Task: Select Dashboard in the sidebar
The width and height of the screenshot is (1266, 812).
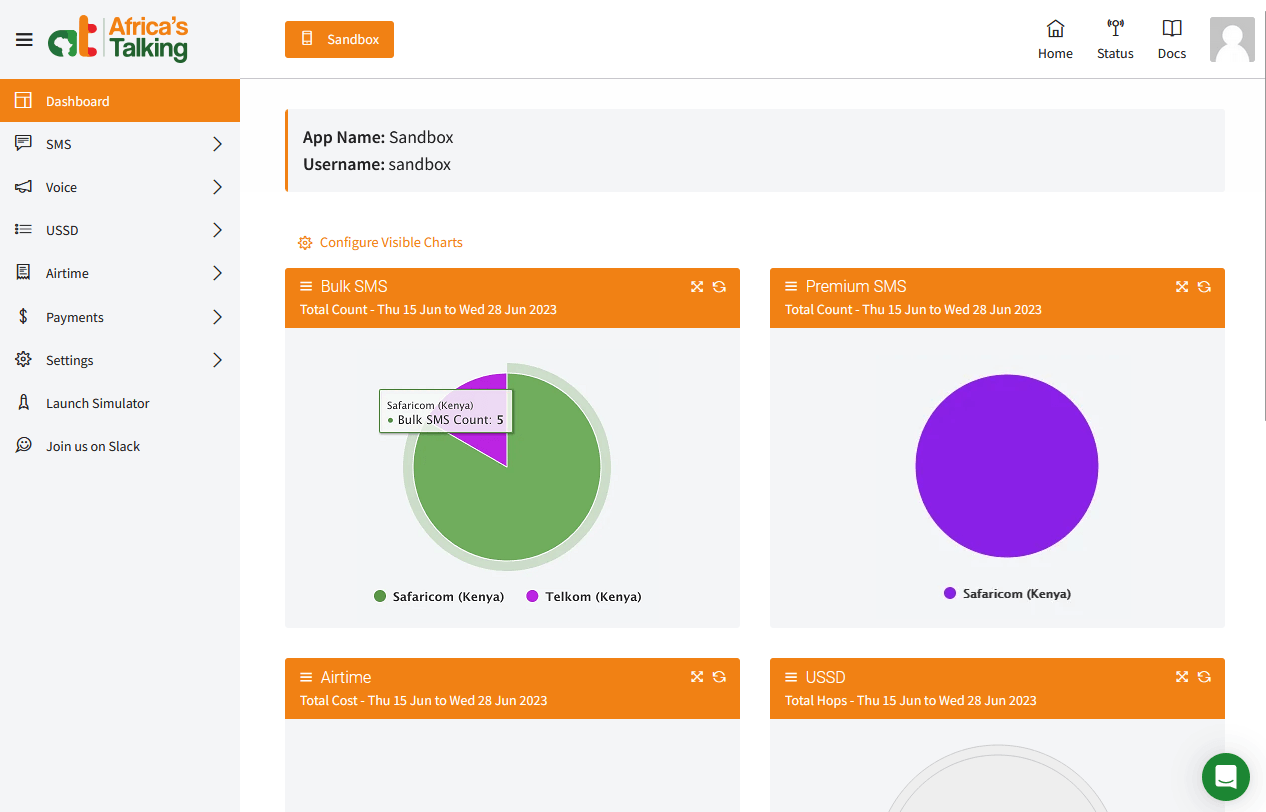Action: coord(78,101)
